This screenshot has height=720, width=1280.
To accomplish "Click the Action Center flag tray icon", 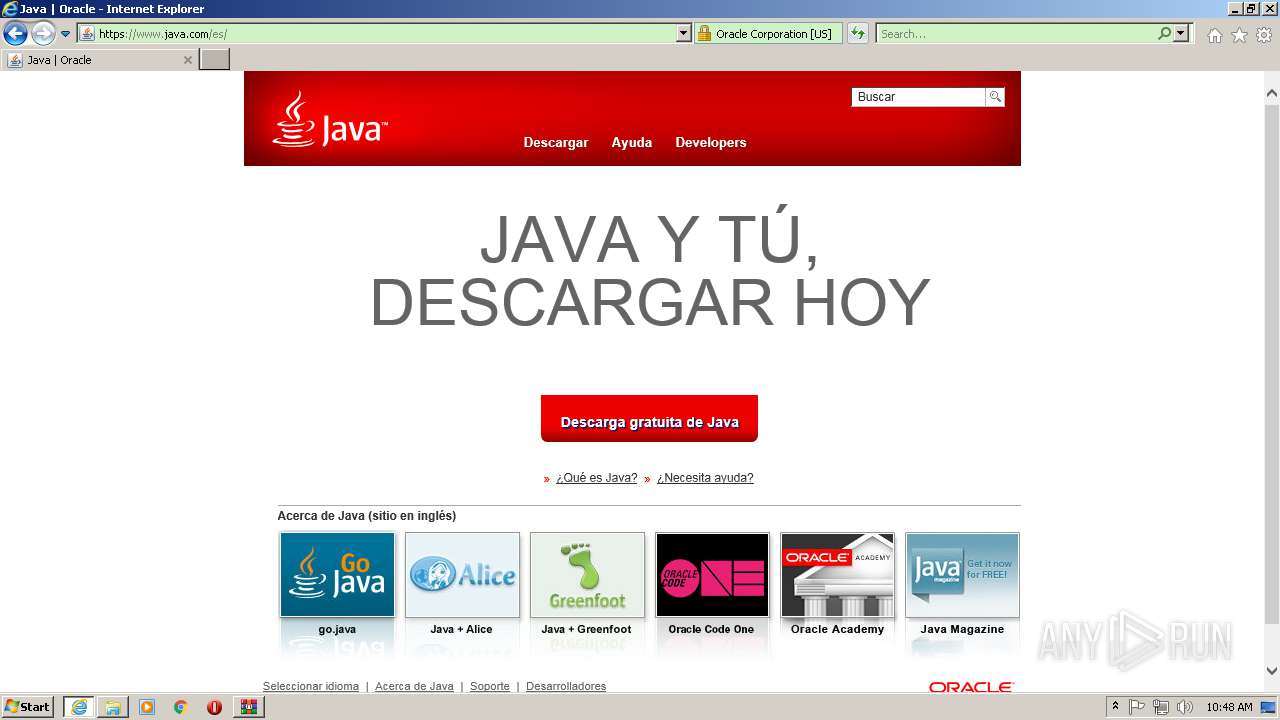I will pyautogui.click(x=1137, y=707).
